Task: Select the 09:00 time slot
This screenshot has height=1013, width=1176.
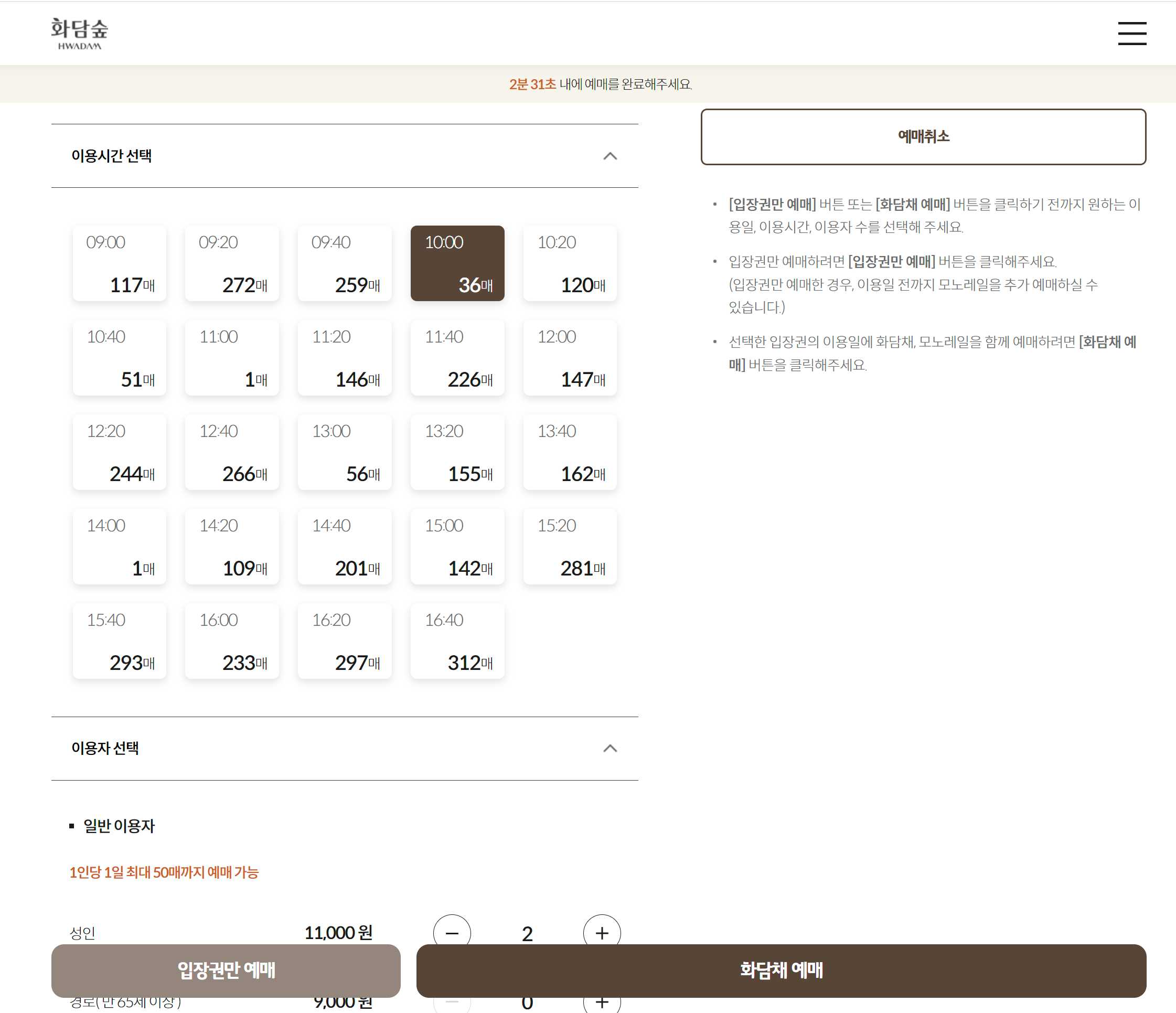Action: click(x=119, y=263)
